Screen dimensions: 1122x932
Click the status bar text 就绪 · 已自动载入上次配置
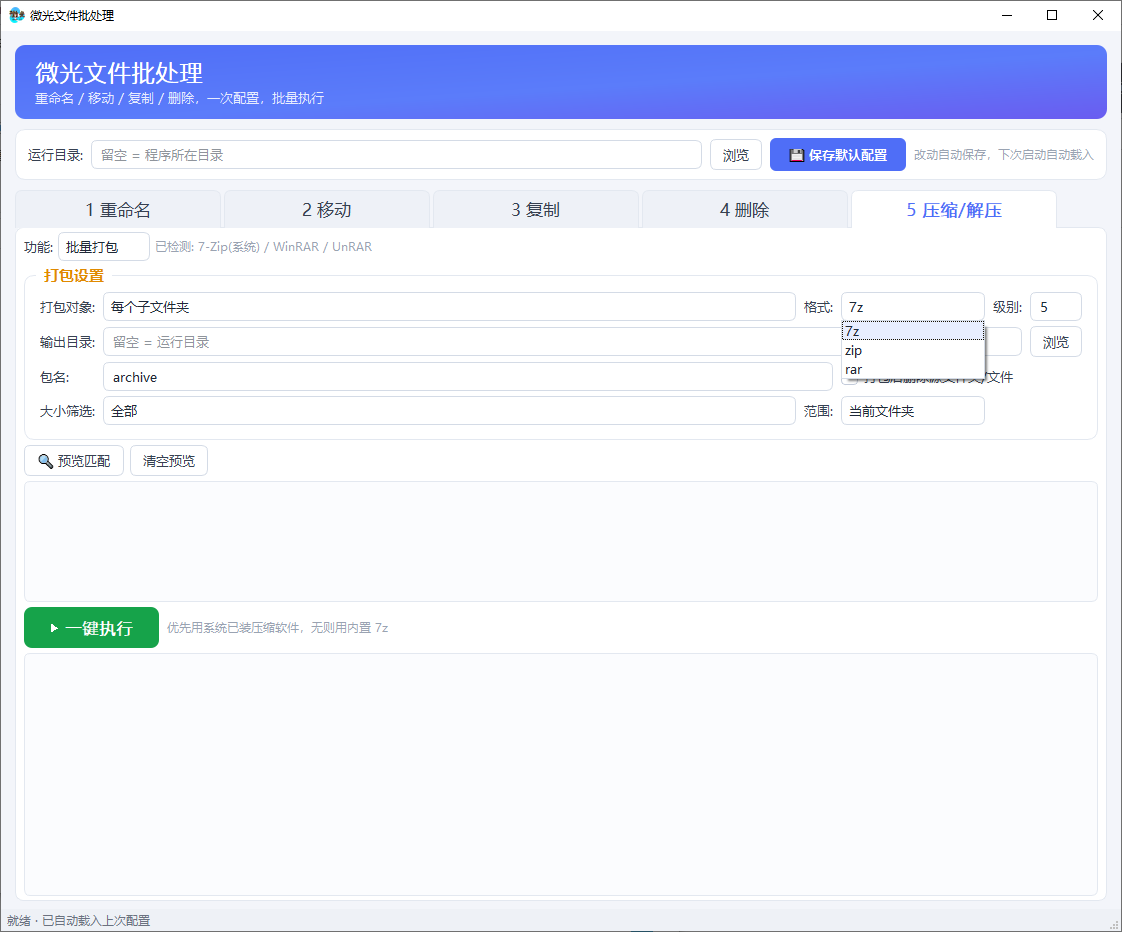[x=79, y=921]
